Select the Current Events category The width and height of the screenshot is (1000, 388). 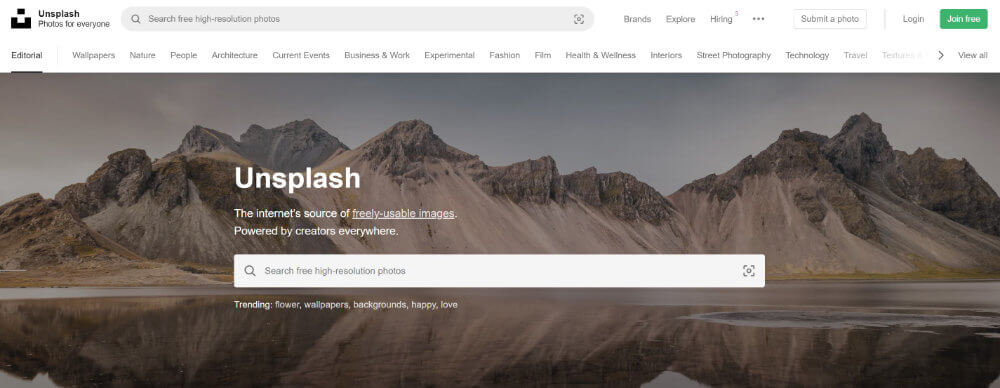point(301,56)
